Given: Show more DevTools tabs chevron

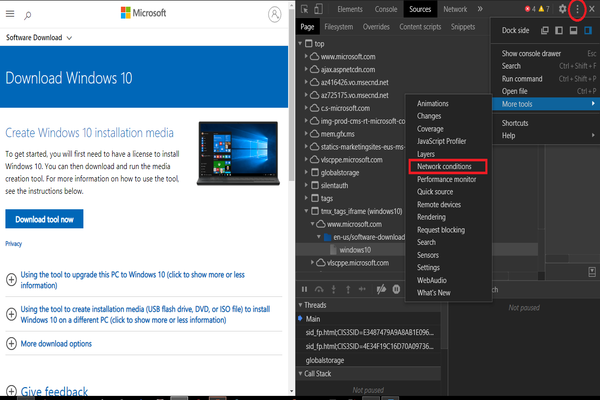Looking at the screenshot, I should click(480, 9).
